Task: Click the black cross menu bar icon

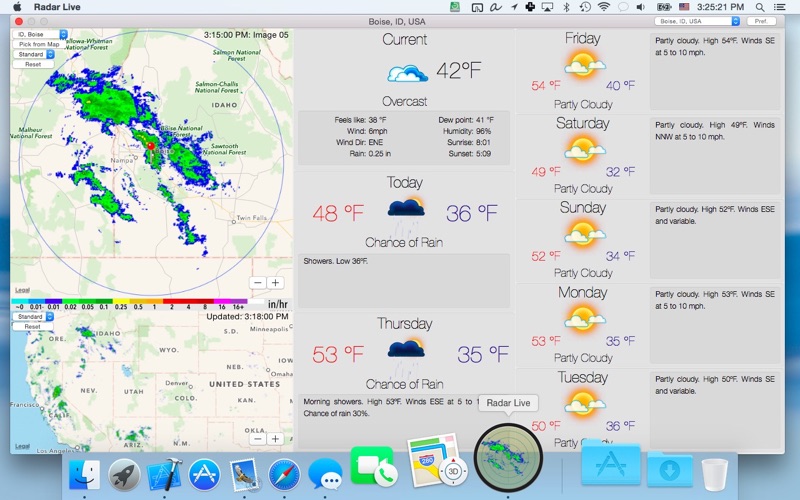Action: [530, 7]
